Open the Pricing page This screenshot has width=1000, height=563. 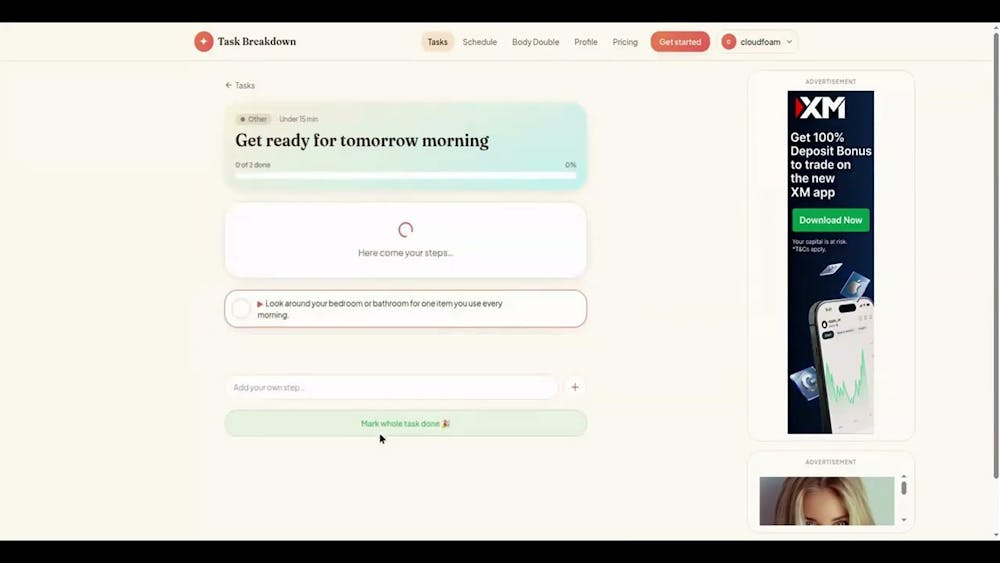click(x=625, y=42)
